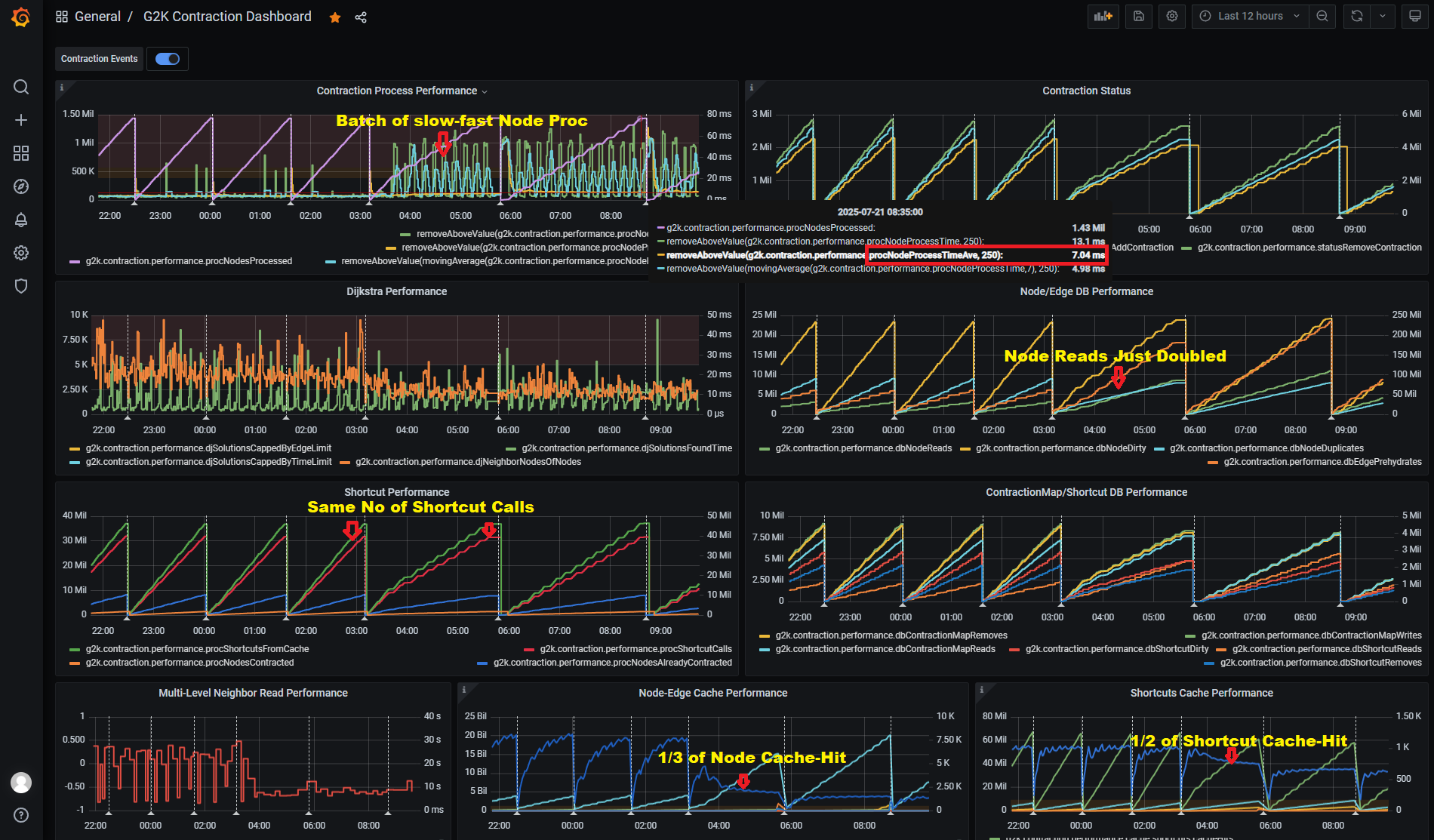Open color picker for procShortcutsFromCache swatch
This screenshot has height=840, width=1434.
75,650
